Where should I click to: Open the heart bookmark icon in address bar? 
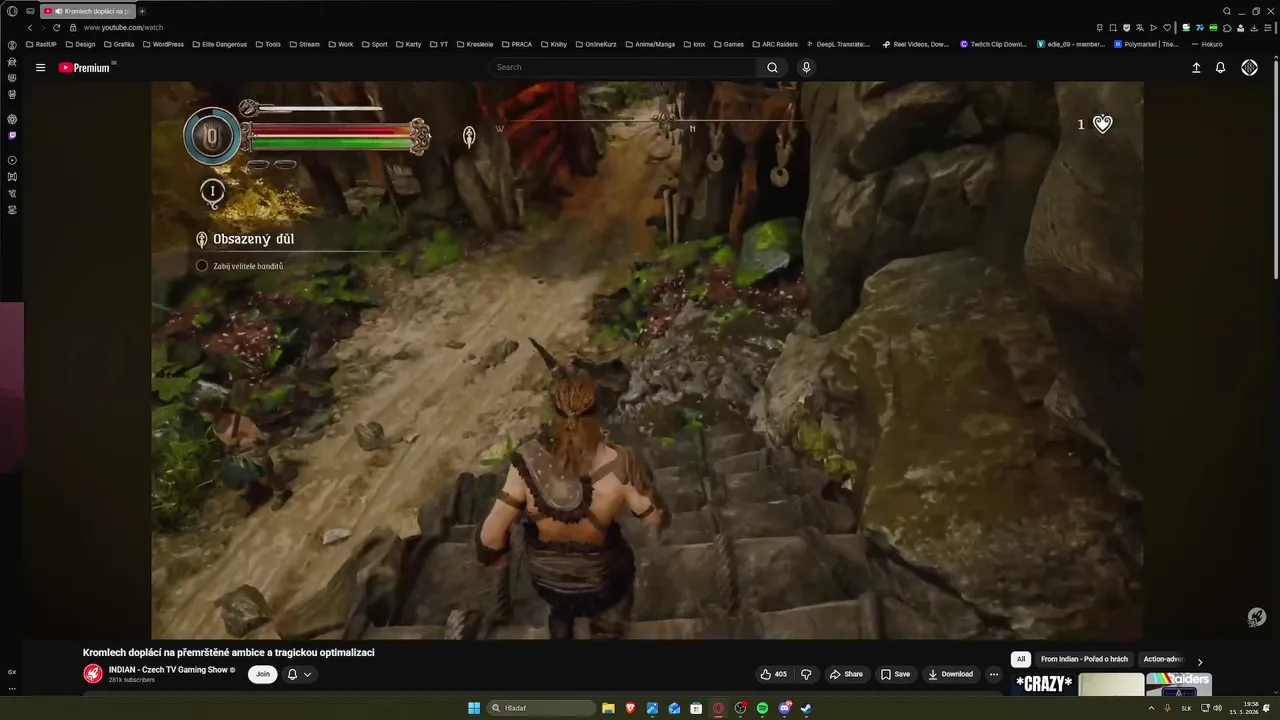[1166, 28]
